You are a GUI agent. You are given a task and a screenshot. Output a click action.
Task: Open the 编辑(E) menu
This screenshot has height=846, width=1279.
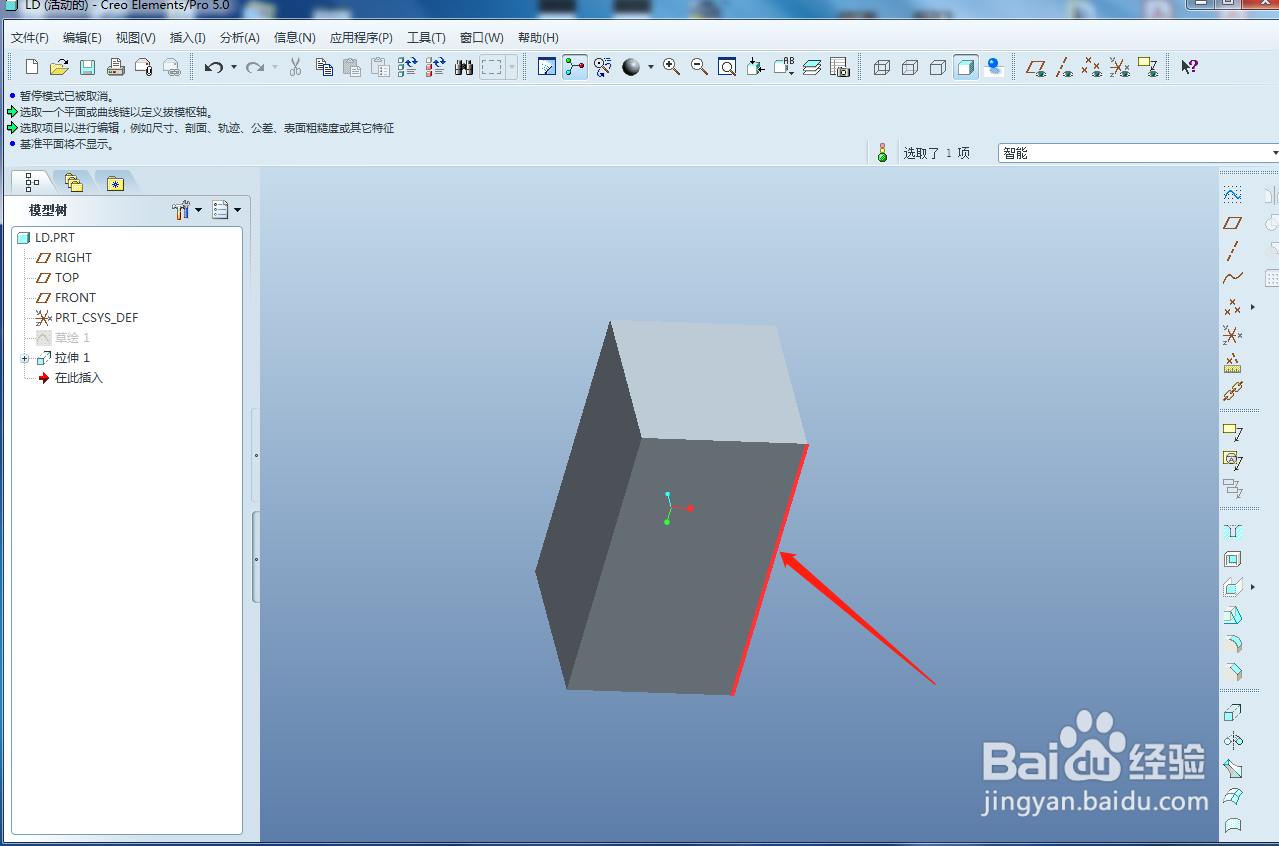click(82, 38)
